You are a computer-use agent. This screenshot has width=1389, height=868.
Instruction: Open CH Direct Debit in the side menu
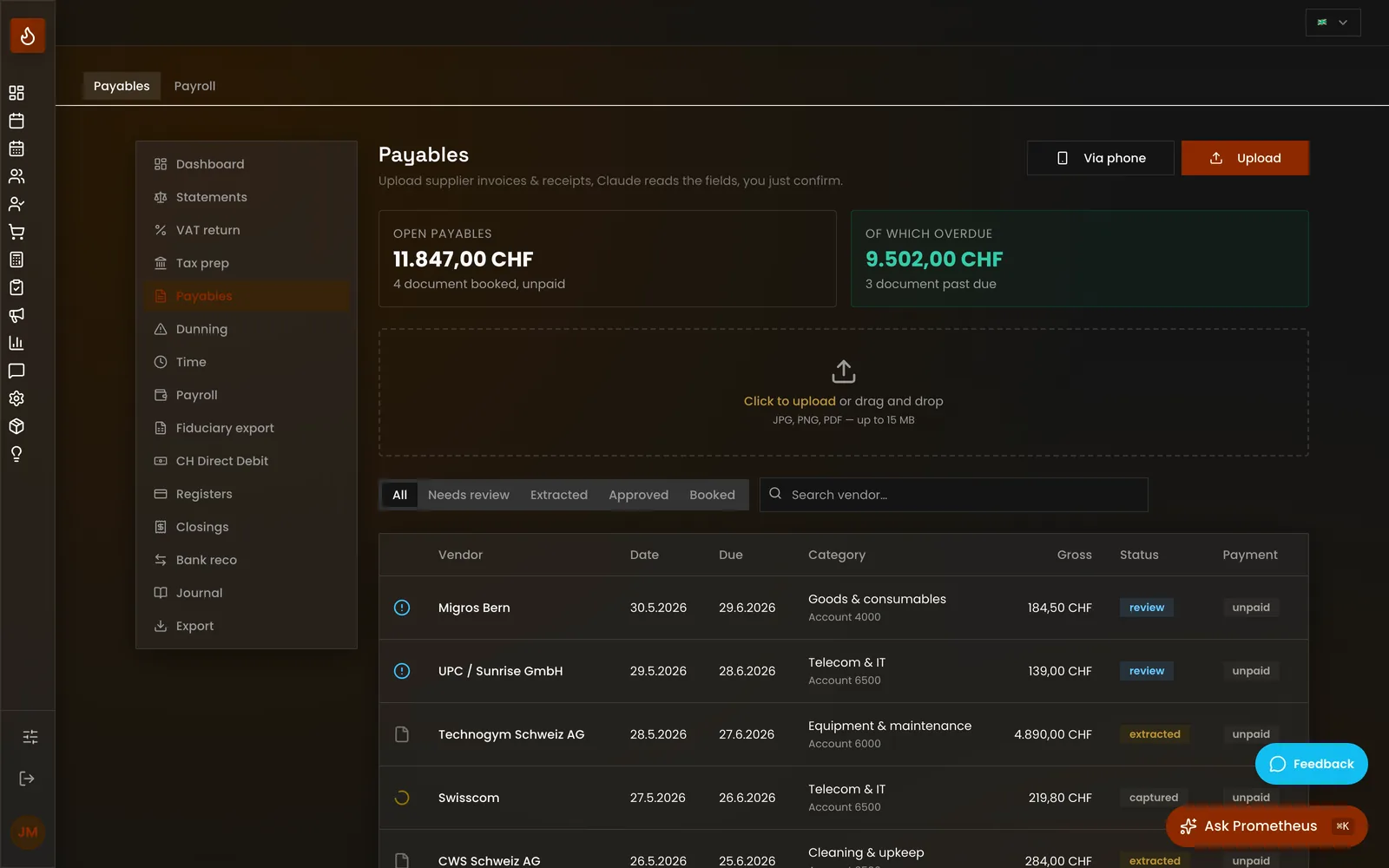pos(247,461)
